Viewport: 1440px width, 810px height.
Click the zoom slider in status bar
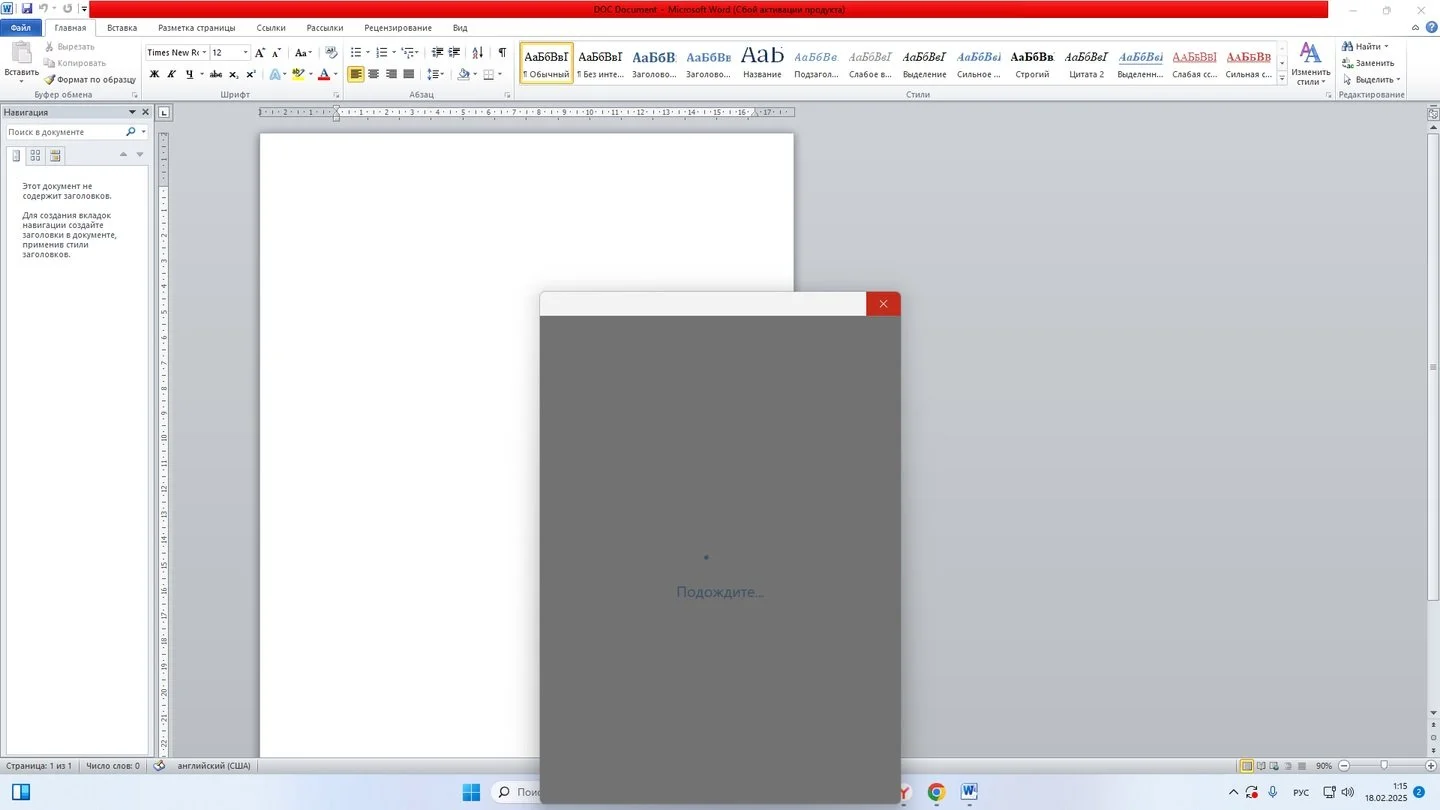coord(1384,766)
